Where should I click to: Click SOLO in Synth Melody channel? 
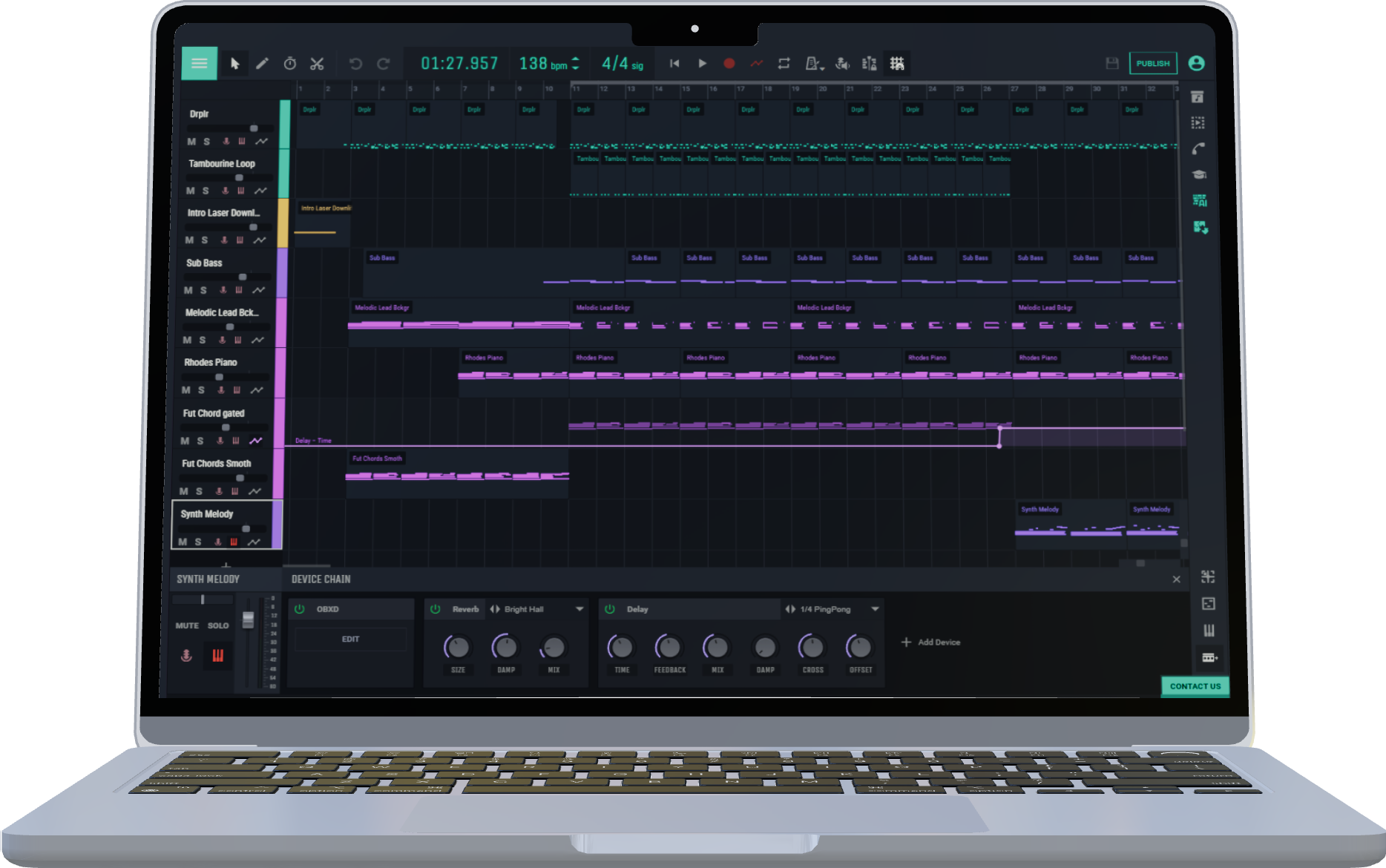[218, 626]
